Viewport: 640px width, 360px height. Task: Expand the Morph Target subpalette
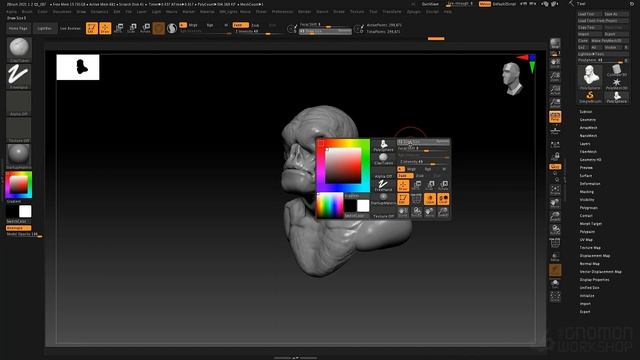591,224
